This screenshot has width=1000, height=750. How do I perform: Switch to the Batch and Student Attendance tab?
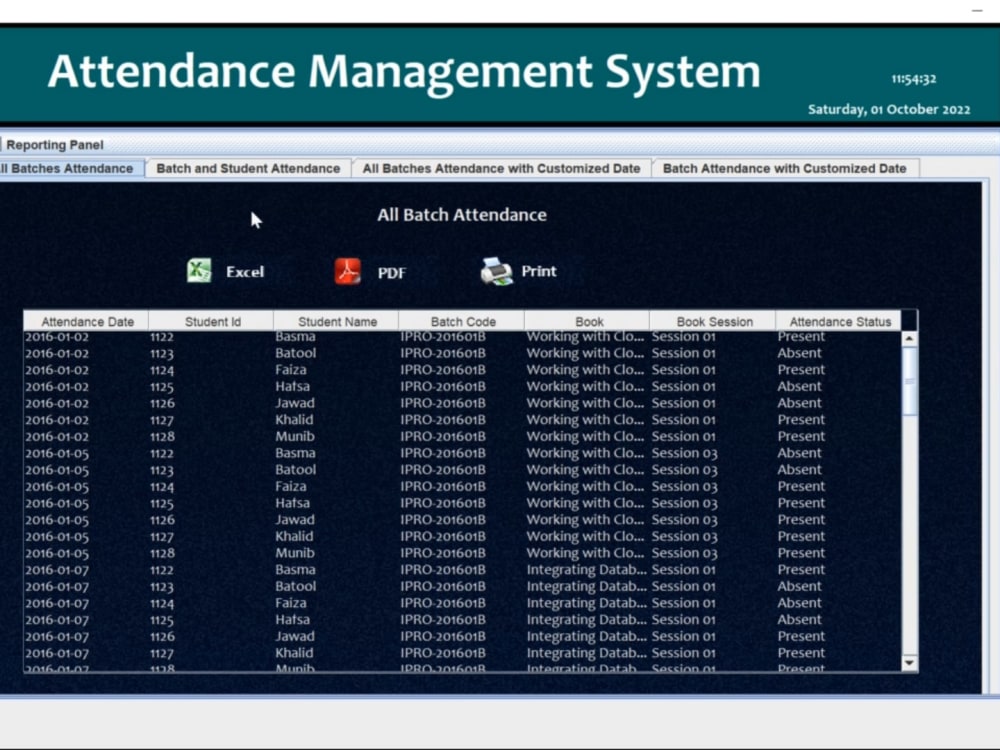coord(248,168)
